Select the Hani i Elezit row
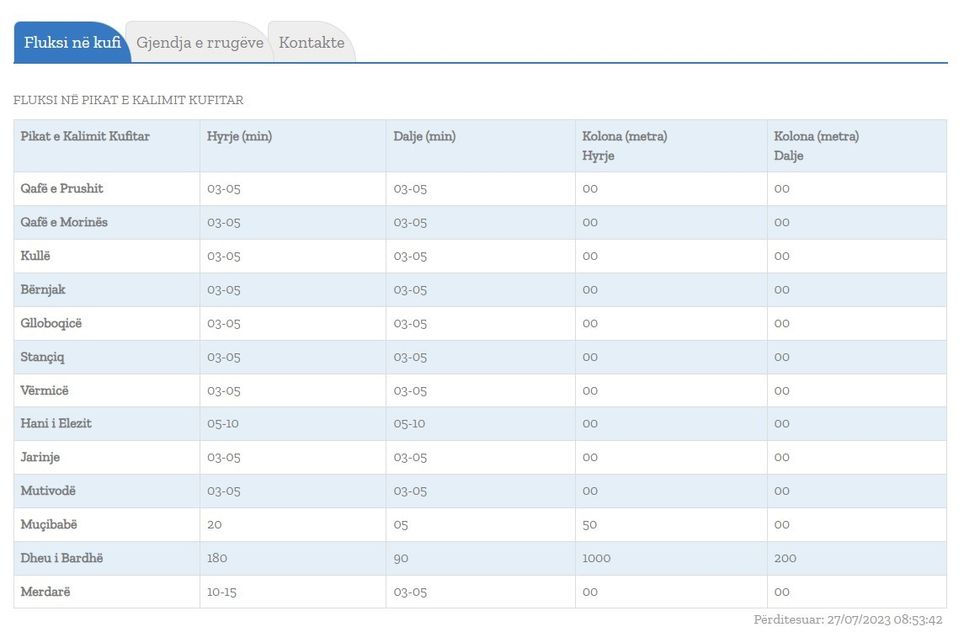The image size is (980, 636). [x=56, y=424]
